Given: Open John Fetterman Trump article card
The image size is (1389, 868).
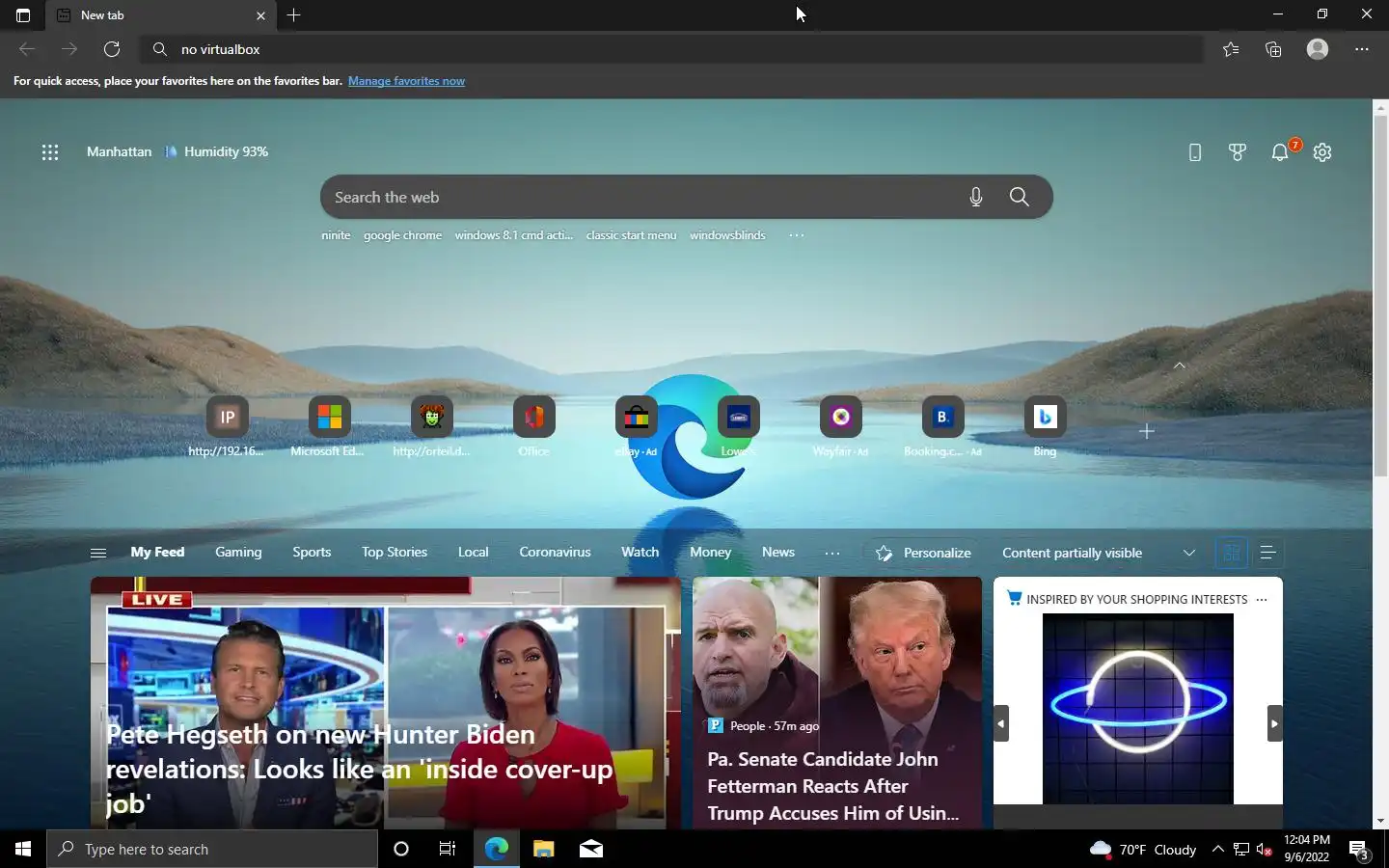Looking at the screenshot, I should pyautogui.click(x=837, y=702).
